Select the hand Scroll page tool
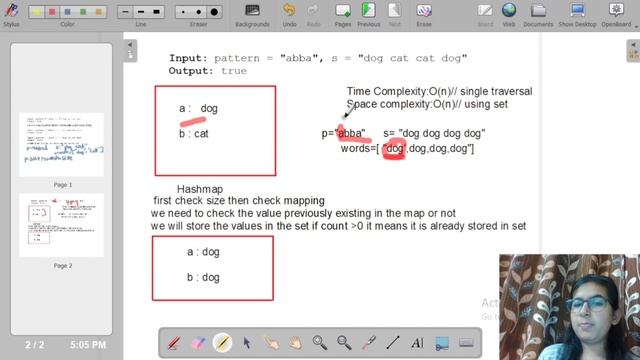Screen dimensions: 640x360 296,343
